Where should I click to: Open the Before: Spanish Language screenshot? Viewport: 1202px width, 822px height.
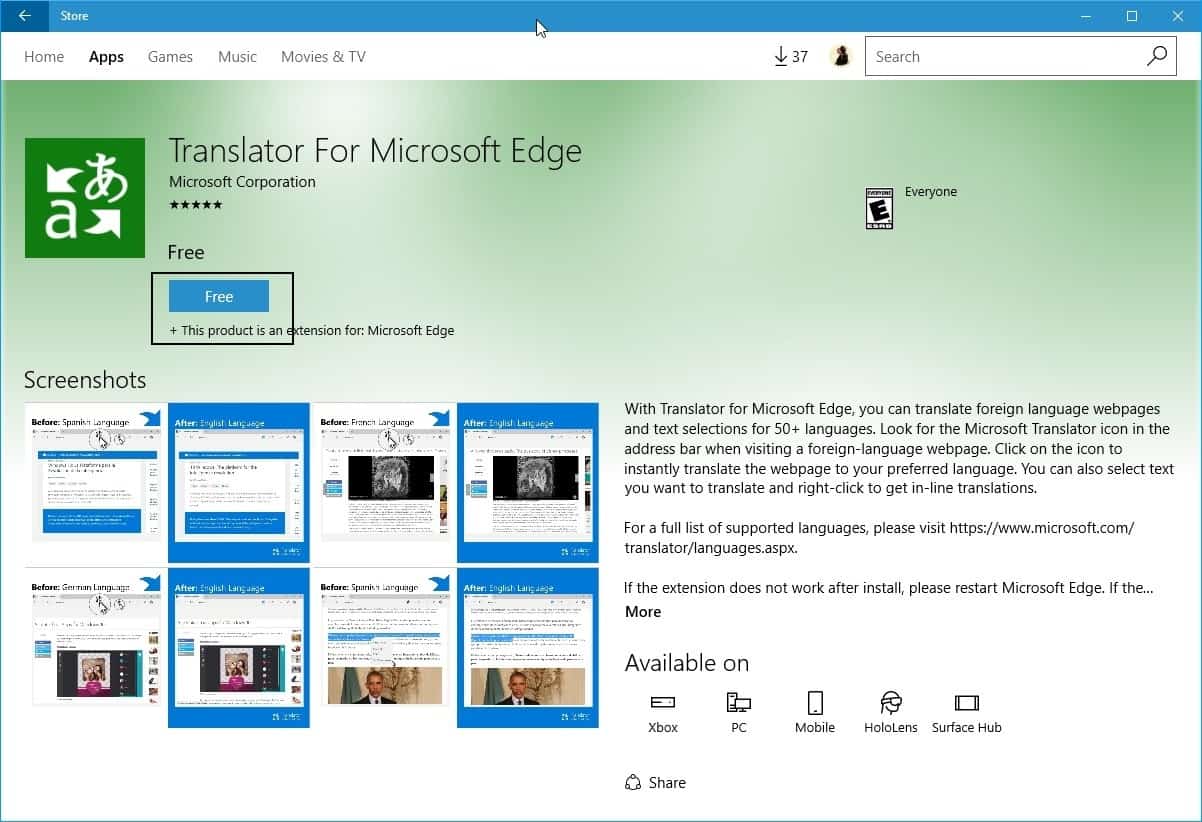[95, 481]
